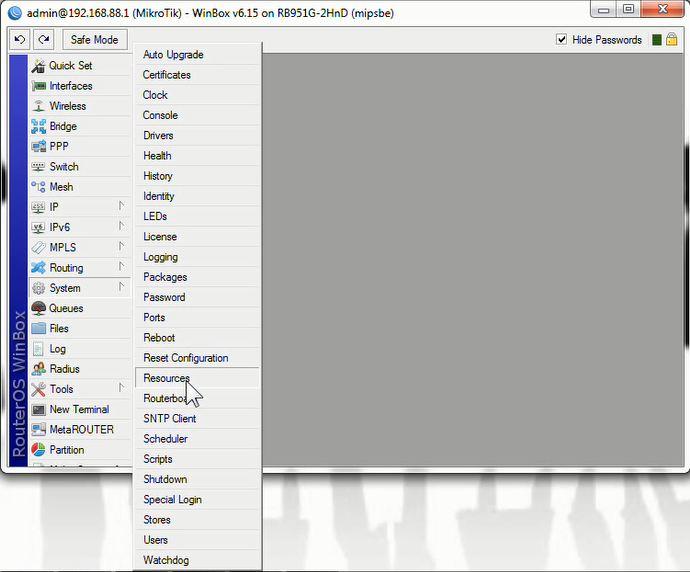The height and width of the screenshot is (572, 690).
Task: Click the Queues tree icon
Action: 38,308
